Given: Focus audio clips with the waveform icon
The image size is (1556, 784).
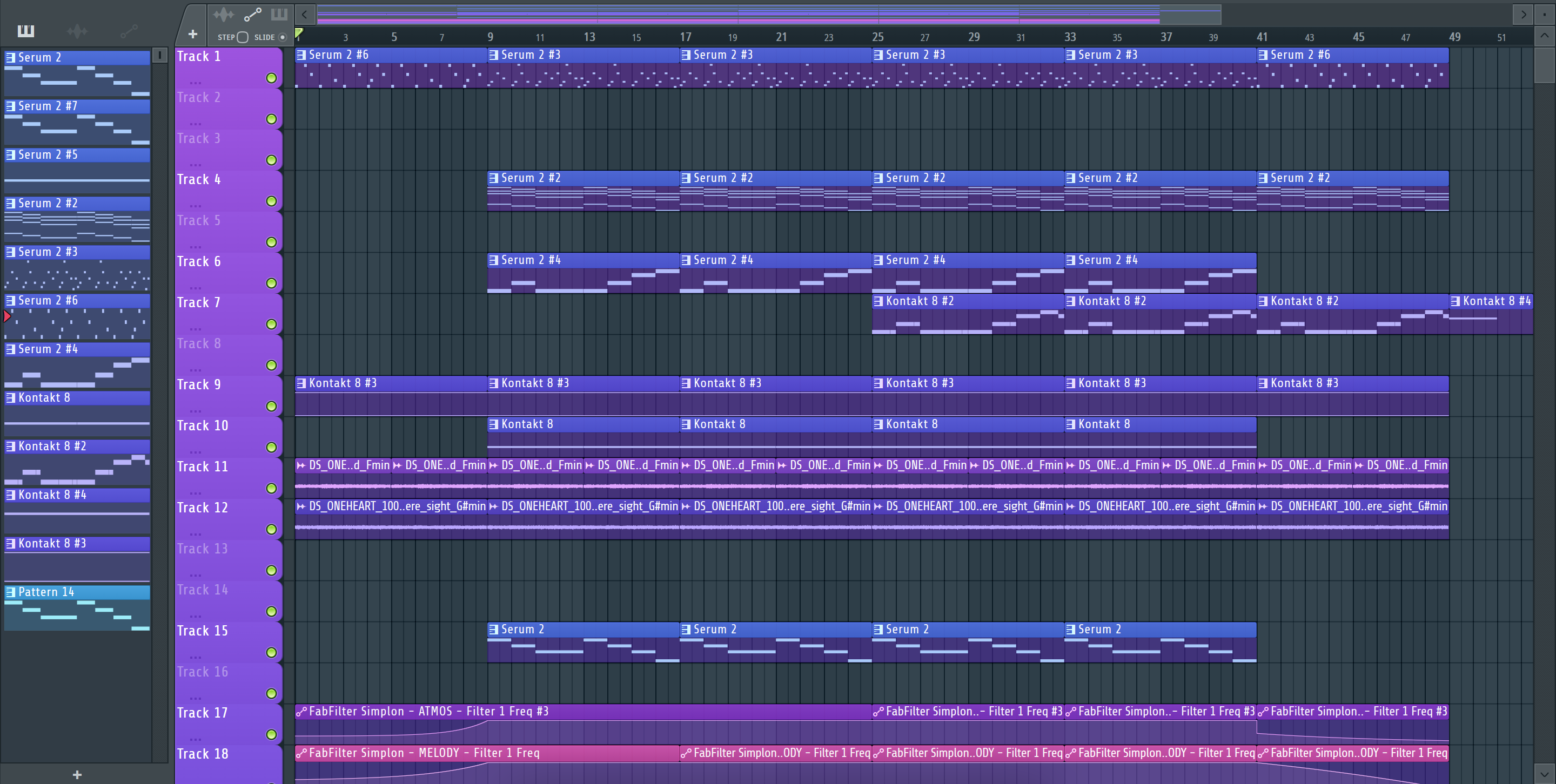Looking at the screenshot, I should (x=223, y=15).
